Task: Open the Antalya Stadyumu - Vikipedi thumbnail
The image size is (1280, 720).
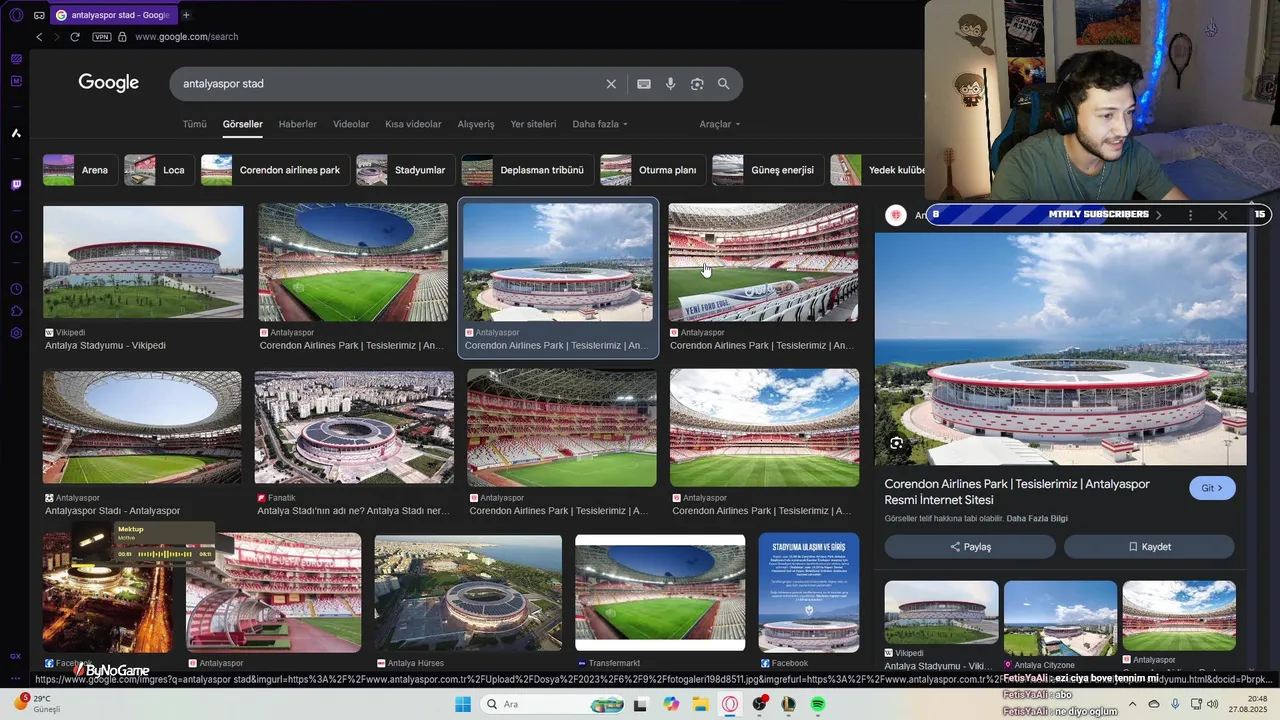Action: [143, 262]
